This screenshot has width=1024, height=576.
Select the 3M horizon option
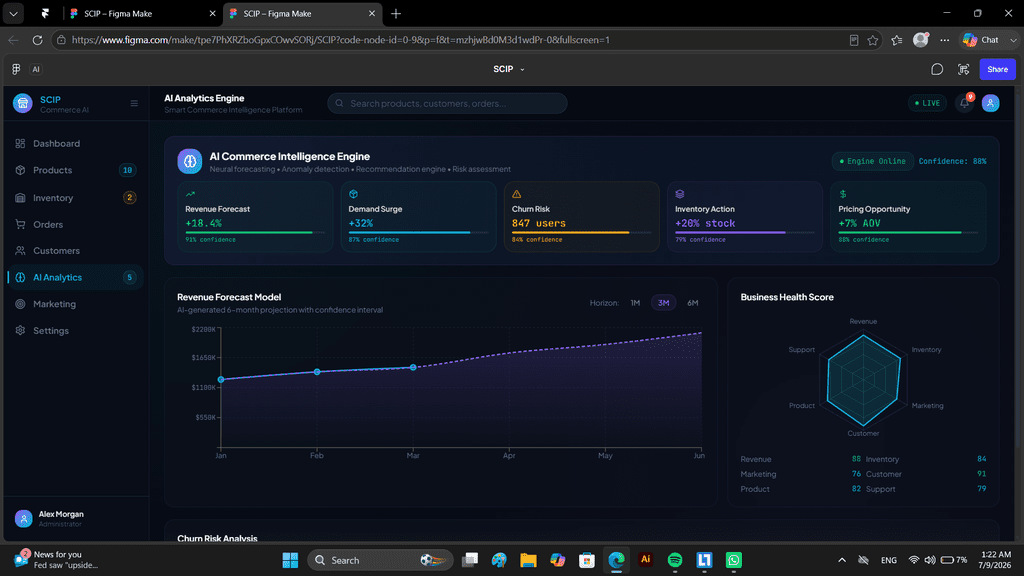coord(664,303)
